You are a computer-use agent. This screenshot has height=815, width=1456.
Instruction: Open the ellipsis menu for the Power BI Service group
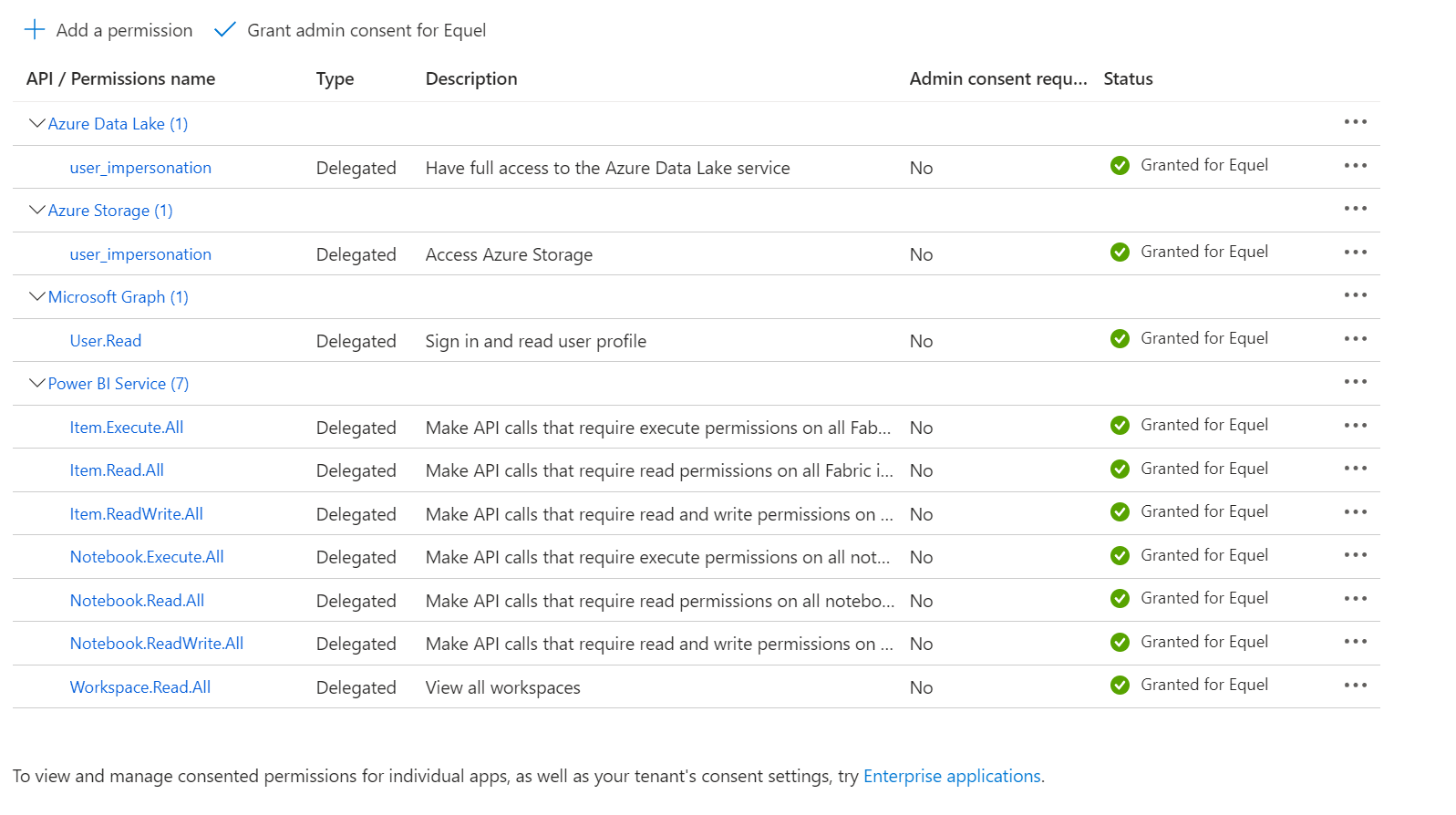pyautogui.click(x=1355, y=382)
